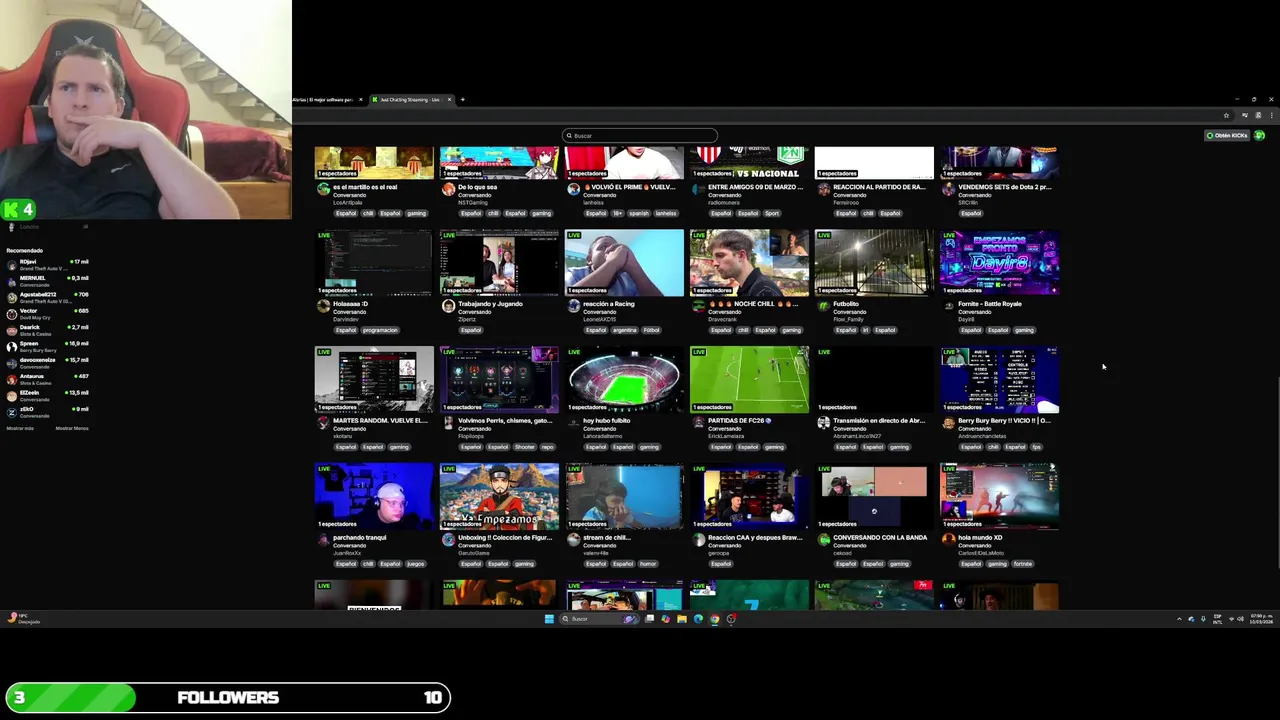Viewport: 1280px width, 720px height.
Task: Click the 'es el martillo es el real' title
Action: pyautogui.click(x=365, y=187)
